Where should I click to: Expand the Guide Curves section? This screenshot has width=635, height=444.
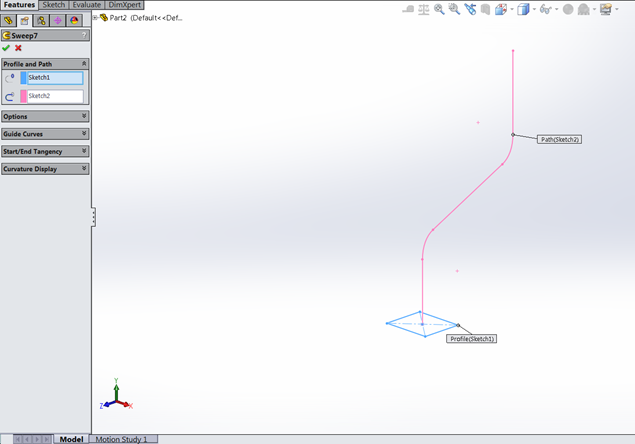click(x=84, y=134)
